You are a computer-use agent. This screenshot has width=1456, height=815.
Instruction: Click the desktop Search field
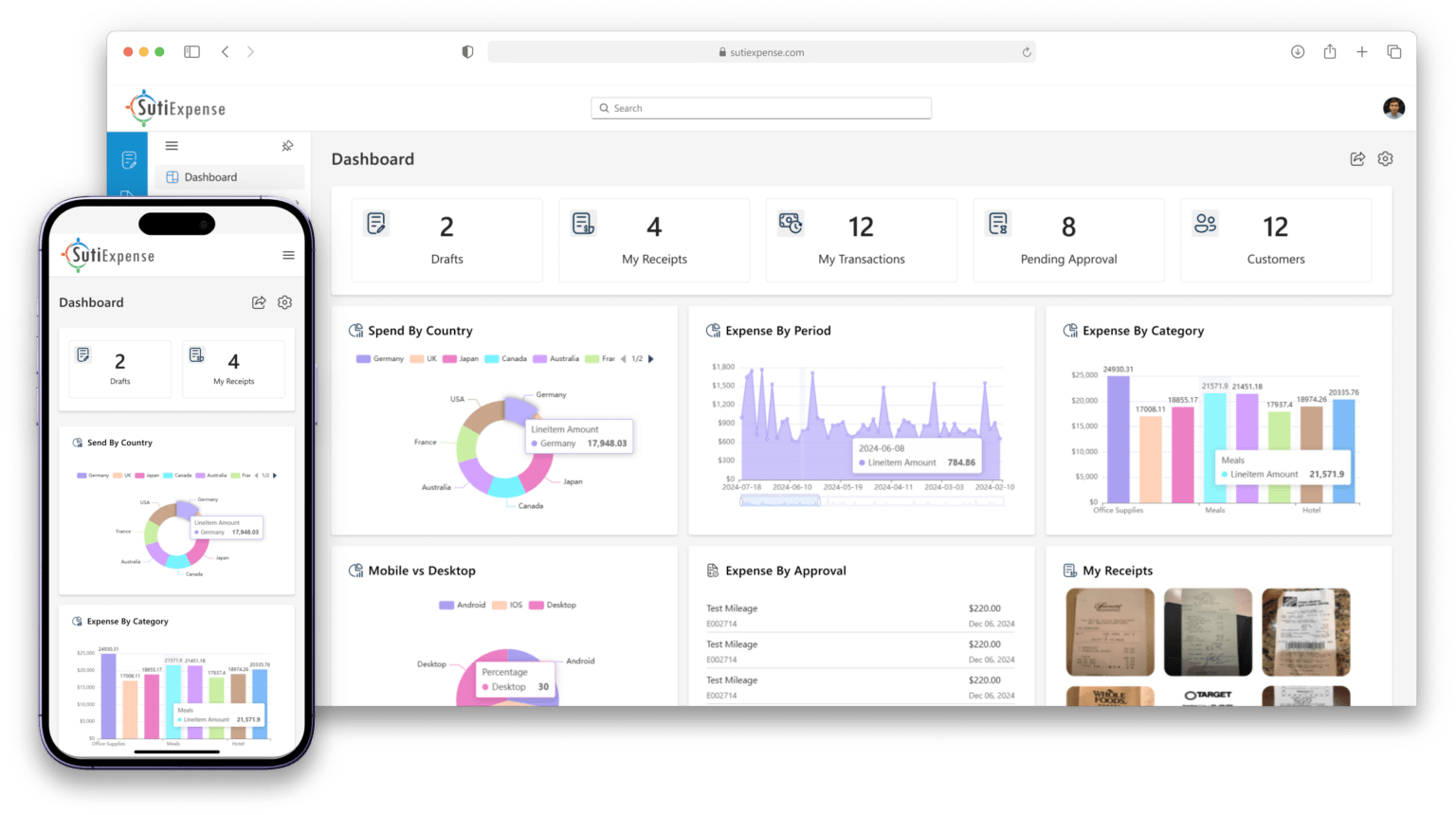[x=761, y=108]
